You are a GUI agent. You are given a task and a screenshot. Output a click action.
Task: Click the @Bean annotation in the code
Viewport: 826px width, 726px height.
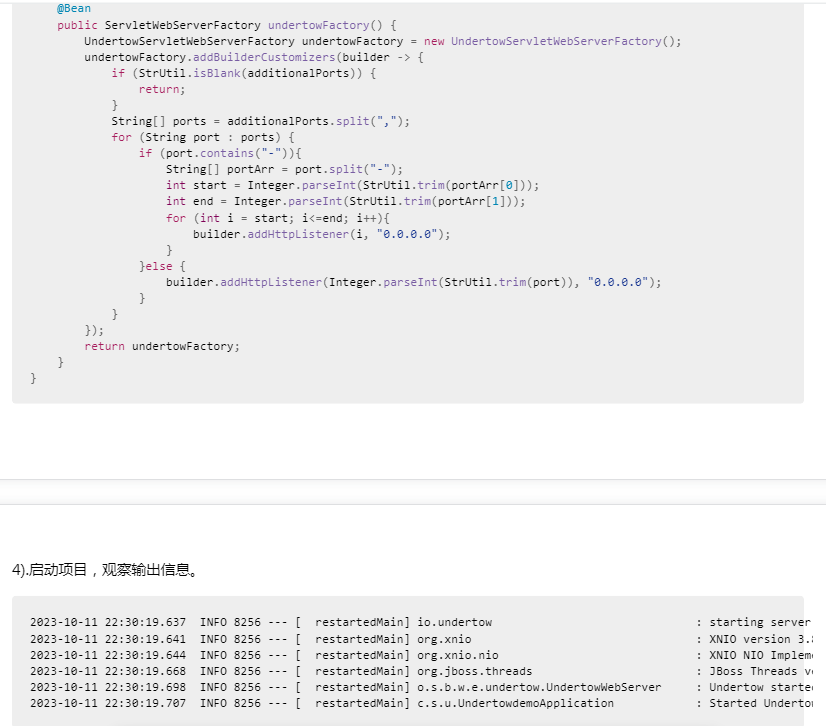[x=73, y=9]
